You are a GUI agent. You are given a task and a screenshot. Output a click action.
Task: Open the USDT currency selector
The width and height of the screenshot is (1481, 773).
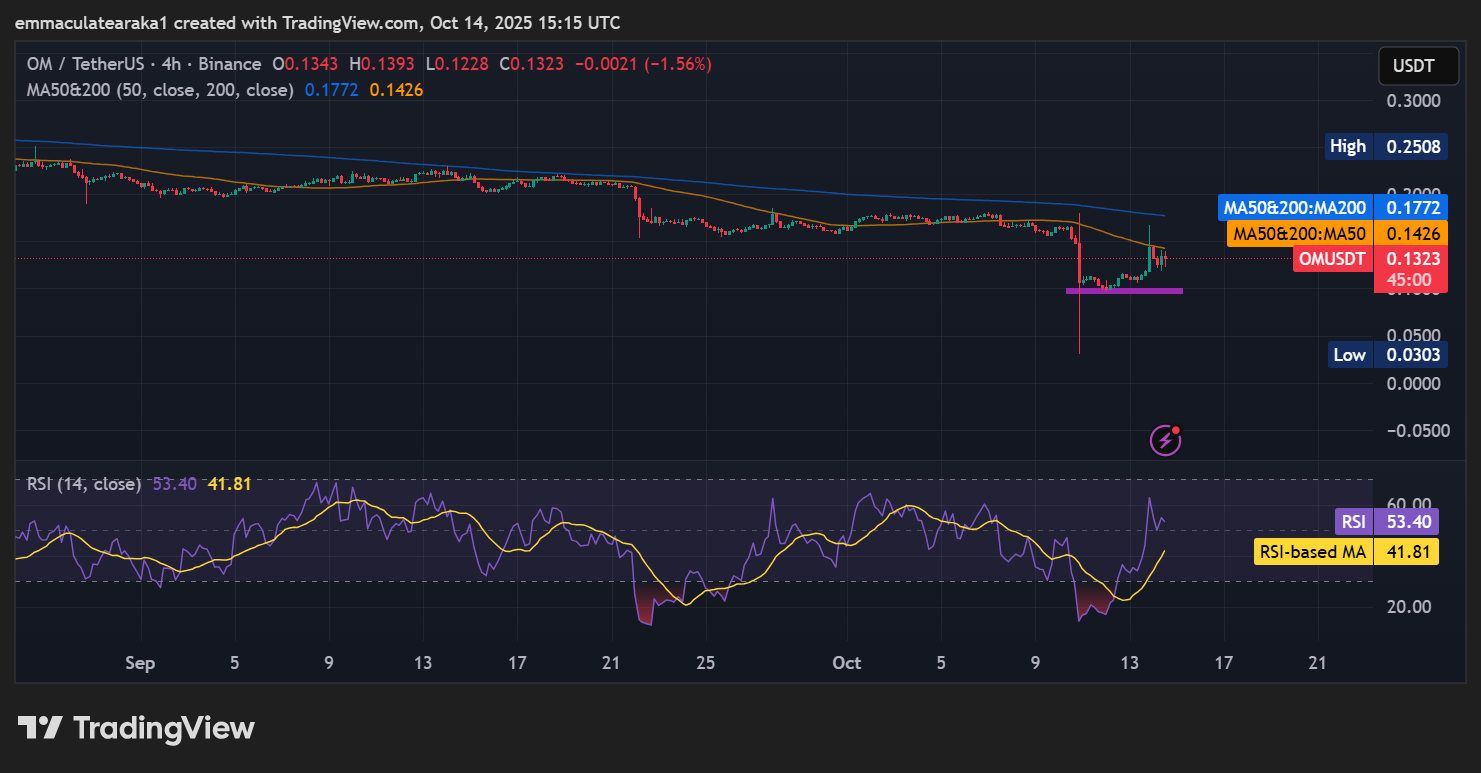pyautogui.click(x=1412, y=66)
